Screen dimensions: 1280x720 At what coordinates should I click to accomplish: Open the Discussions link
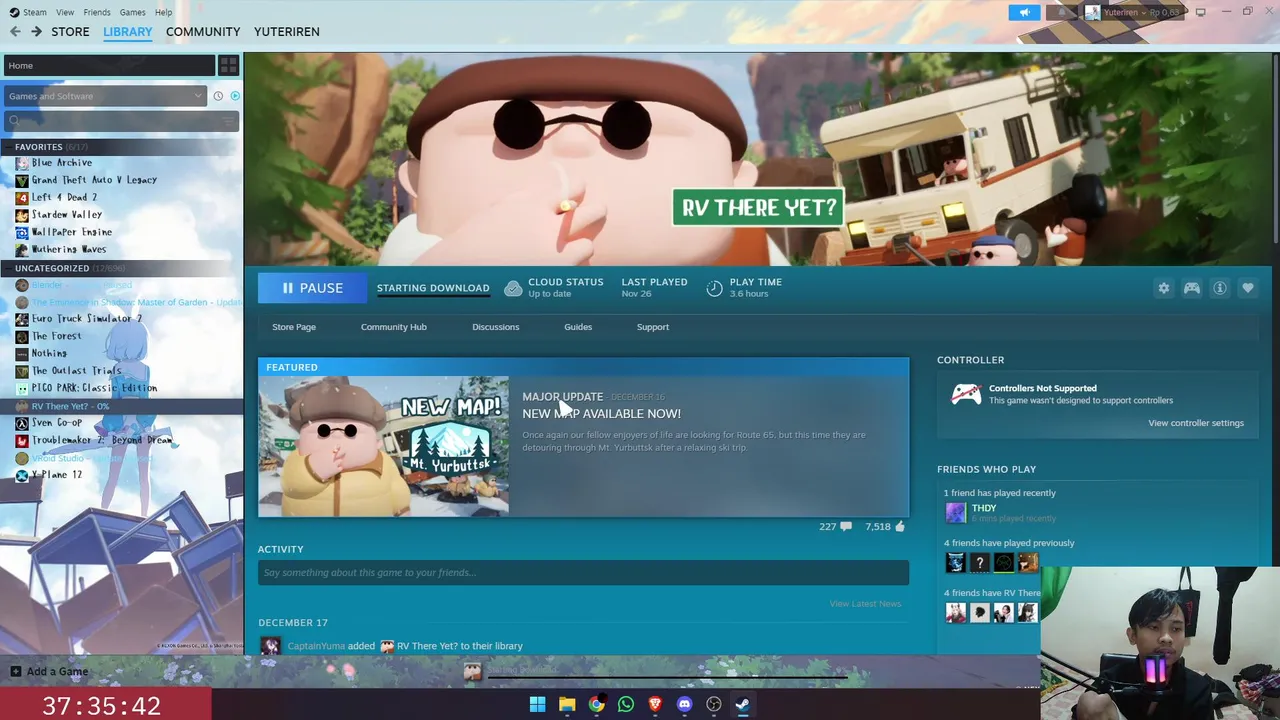tap(496, 327)
